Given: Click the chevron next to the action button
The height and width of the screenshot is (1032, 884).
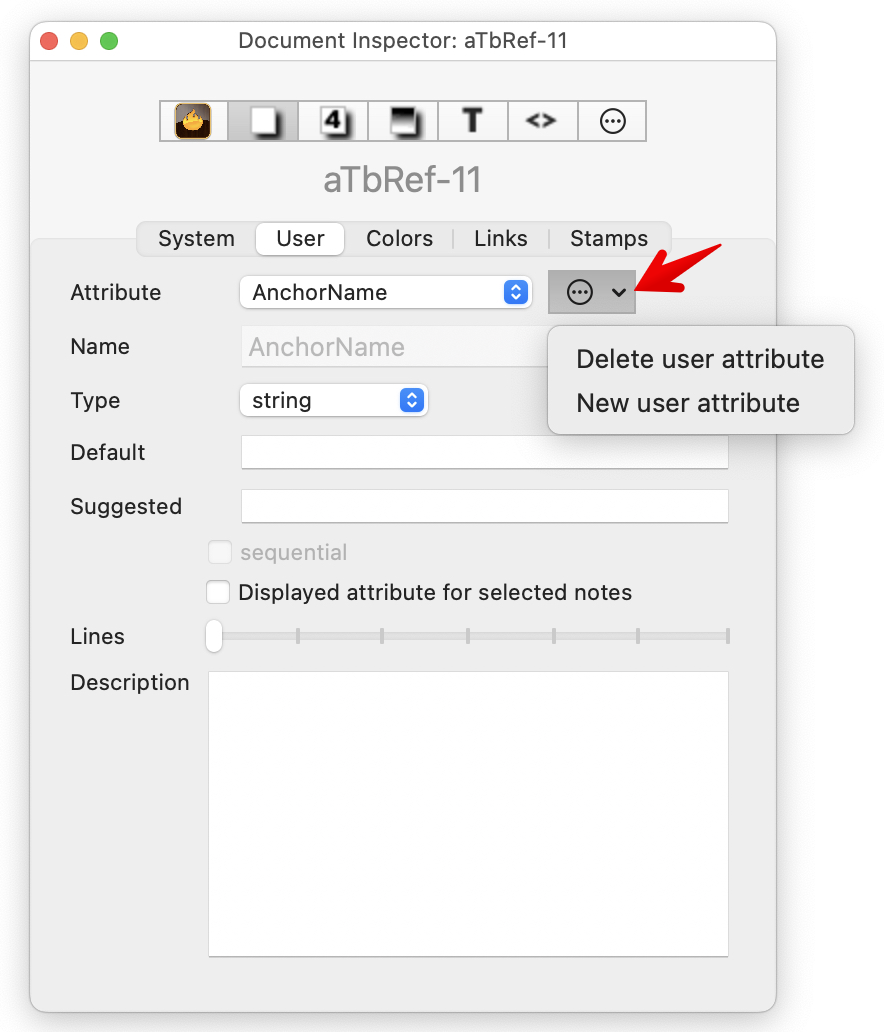Looking at the screenshot, I should click(619, 292).
